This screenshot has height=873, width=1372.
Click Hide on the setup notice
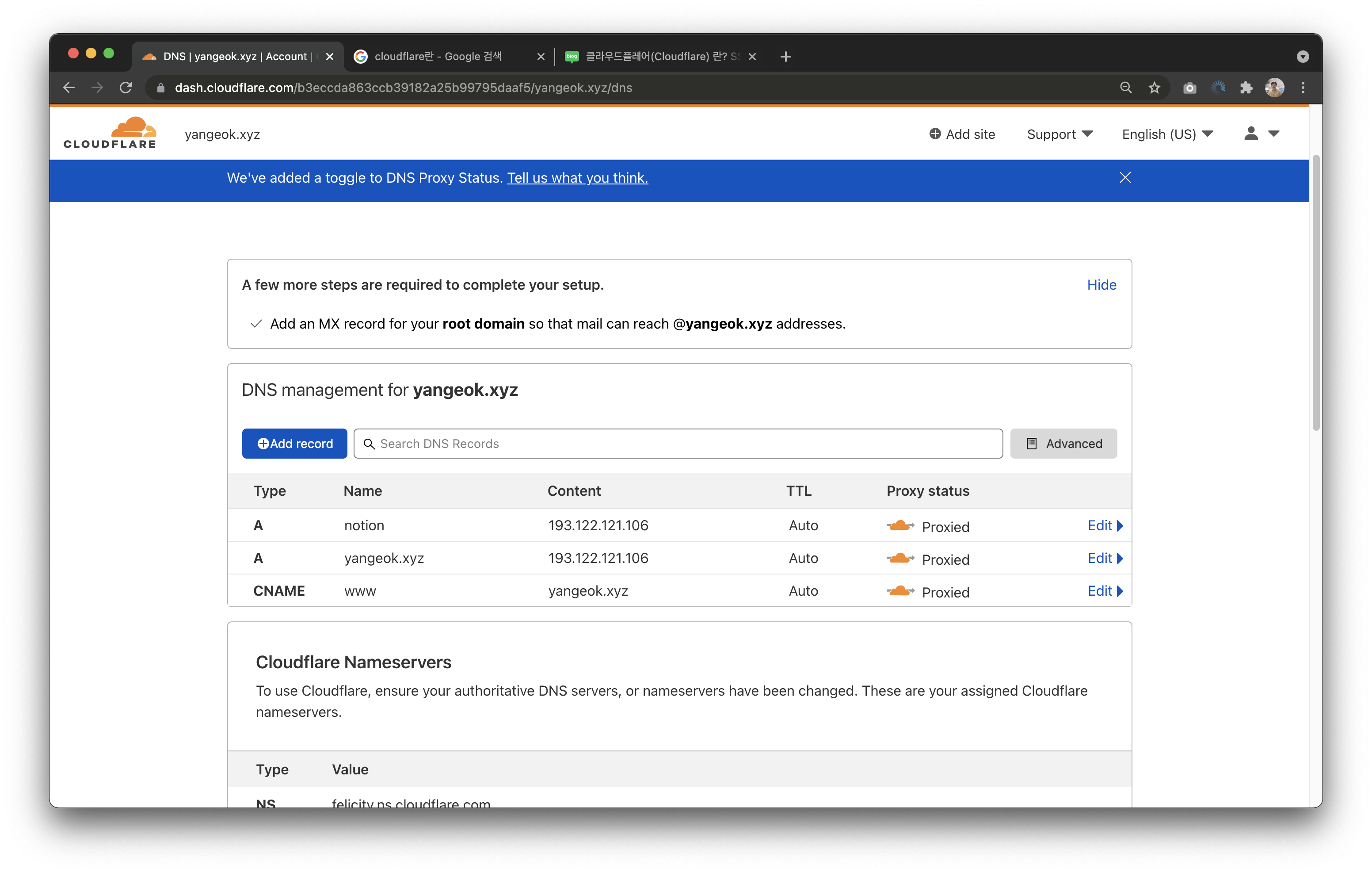pyautogui.click(x=1101, y=284)
